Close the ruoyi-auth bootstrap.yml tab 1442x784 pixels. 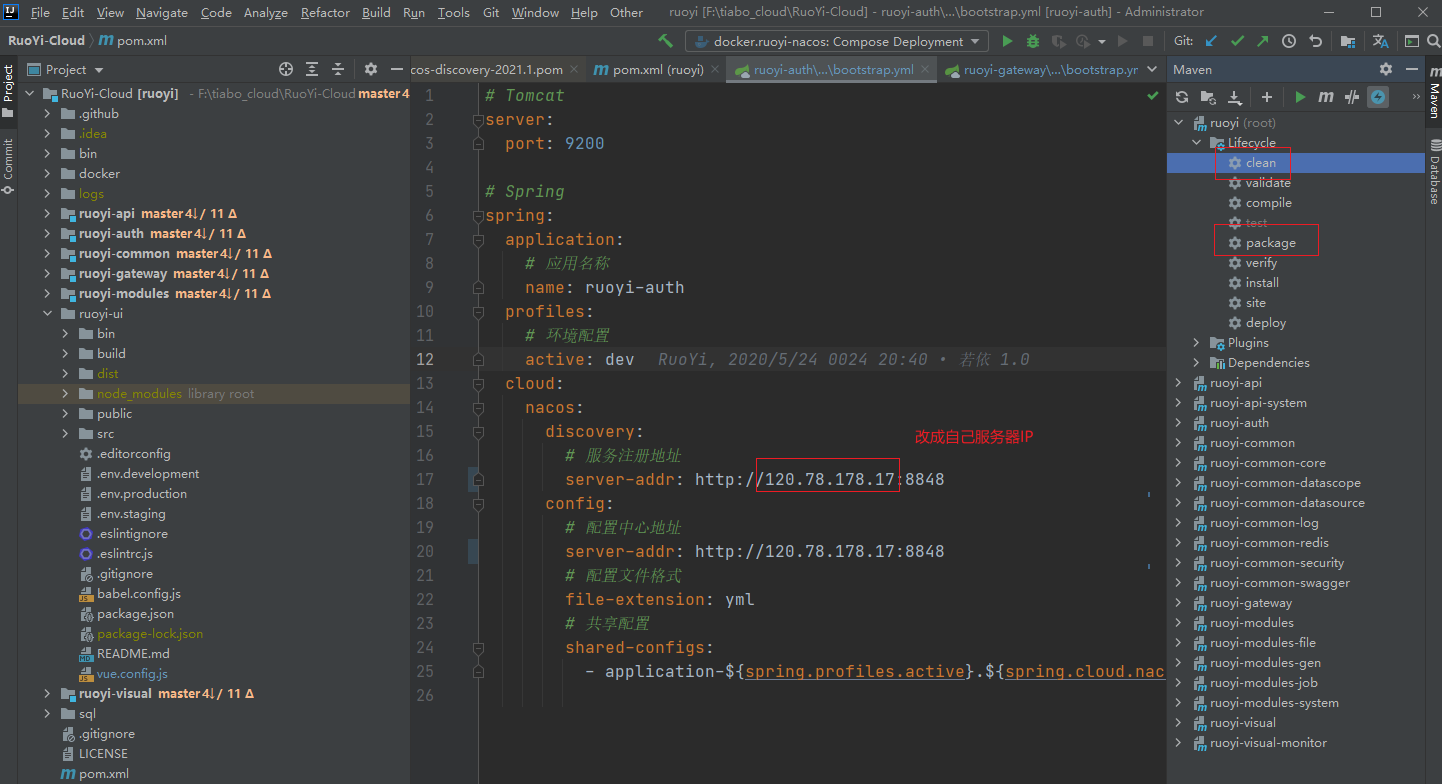[x=924, y=70]
